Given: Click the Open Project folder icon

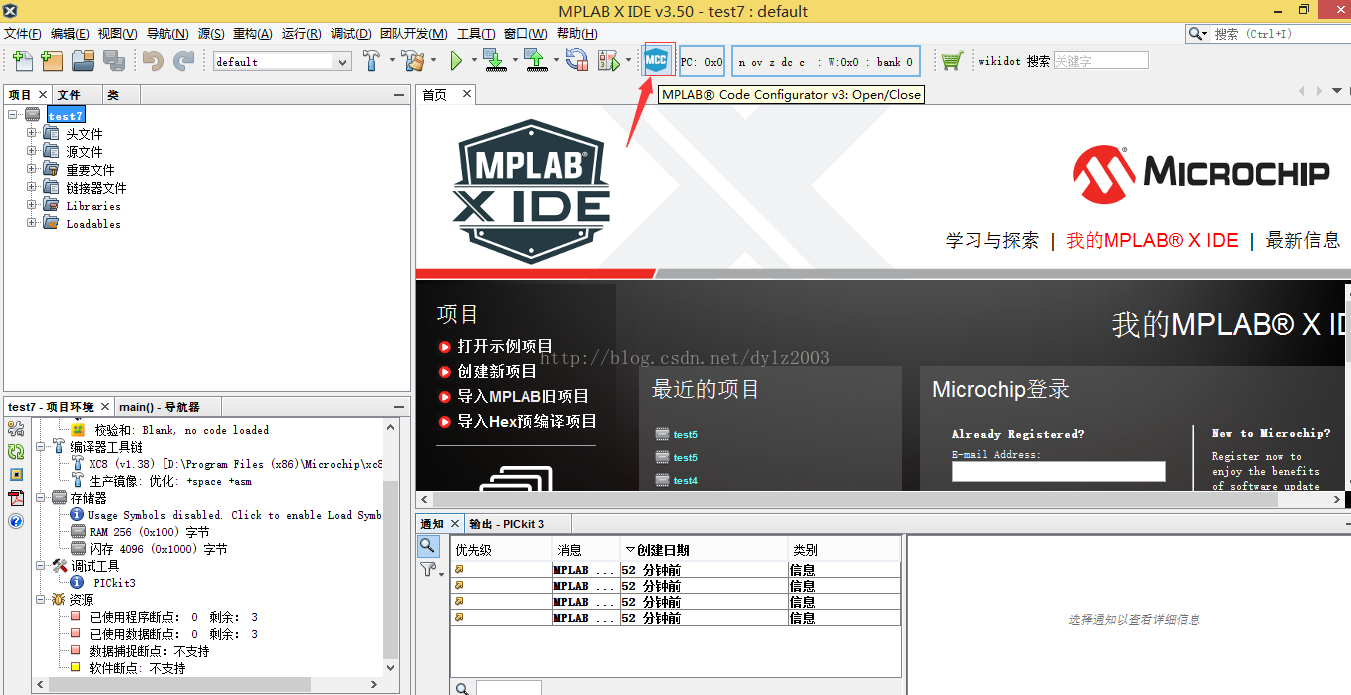Looking at the screenshot, I should (x=82, y=61).
